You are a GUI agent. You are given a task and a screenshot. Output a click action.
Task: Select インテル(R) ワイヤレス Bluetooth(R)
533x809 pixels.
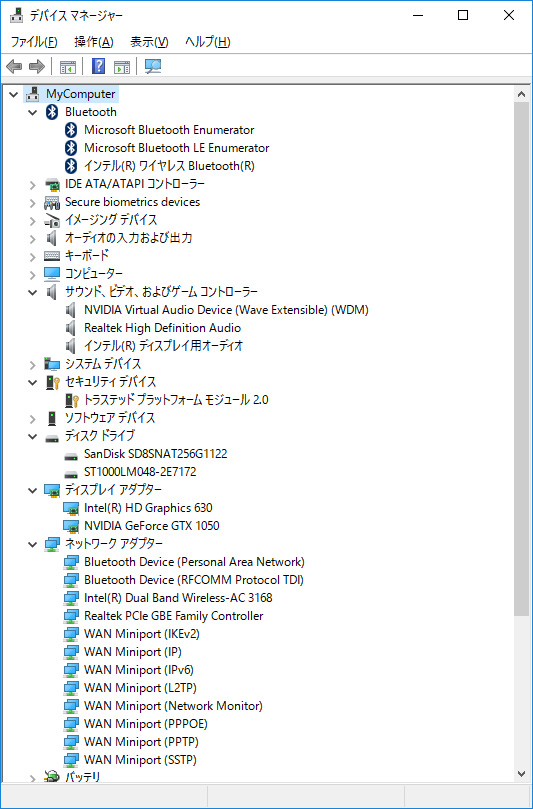click(x=169, y=166)
